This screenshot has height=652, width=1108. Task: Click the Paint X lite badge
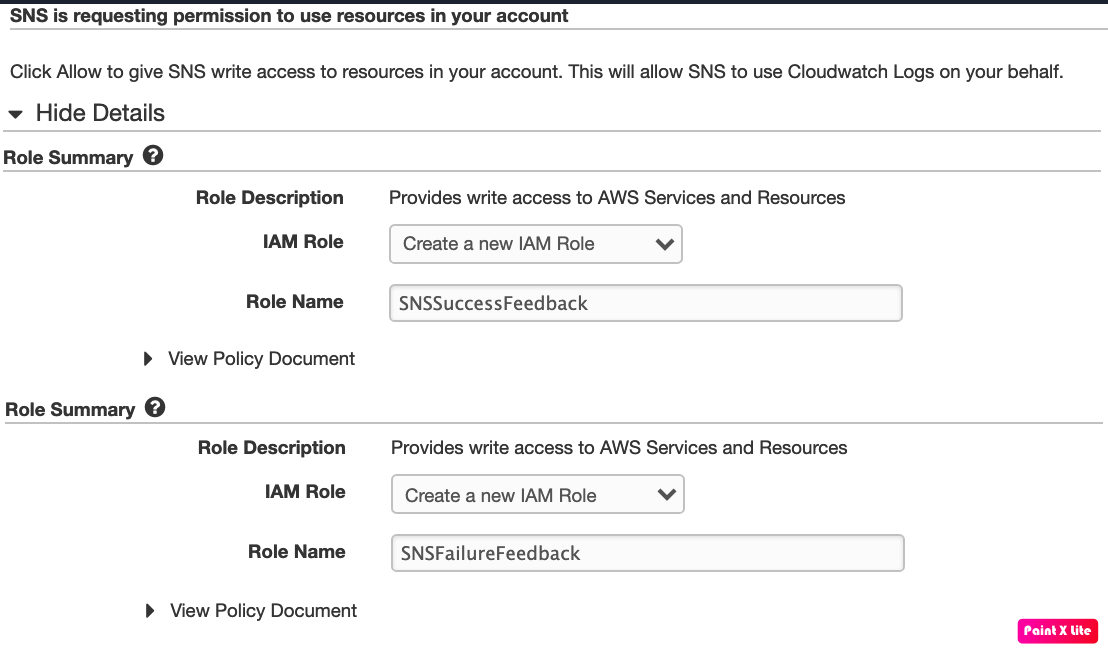[x=1057, y=630]
